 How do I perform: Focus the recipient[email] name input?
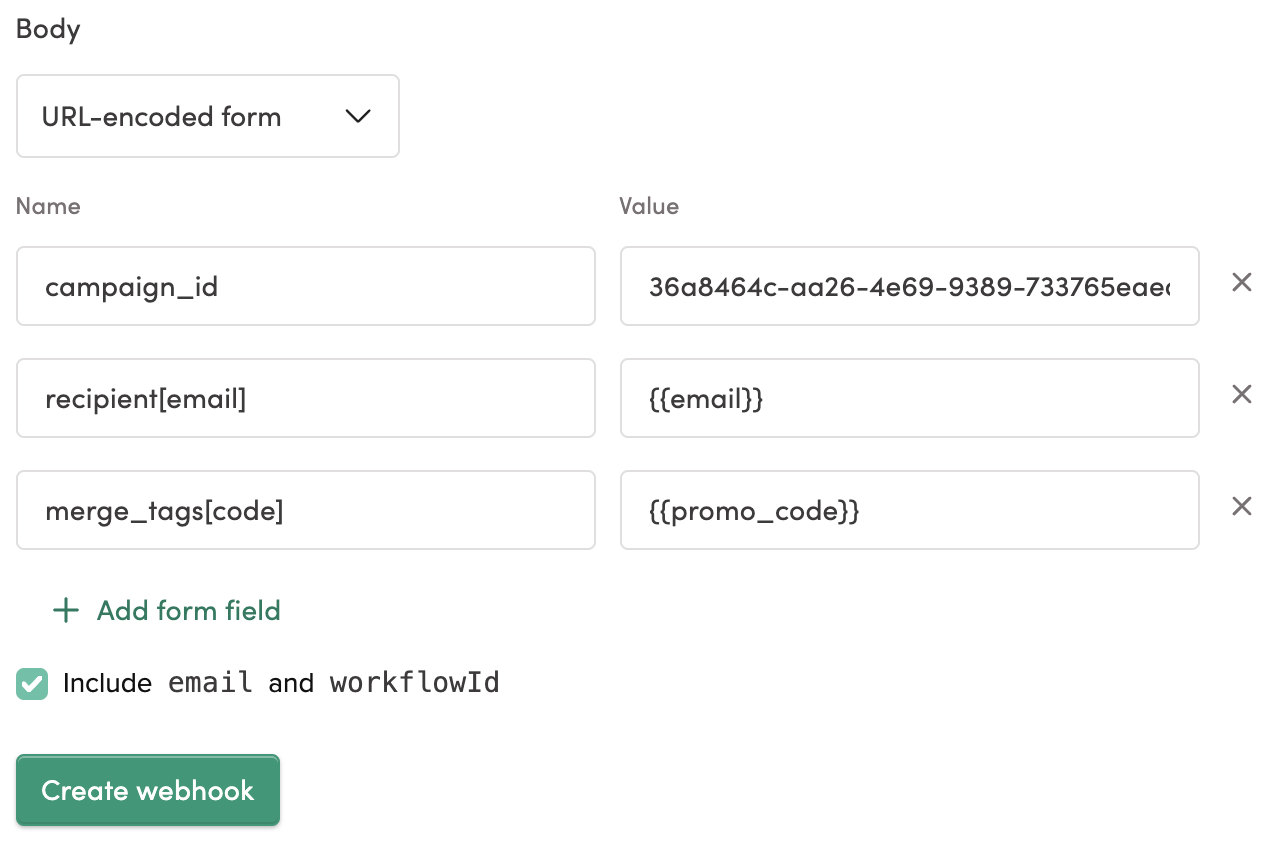tap(306, 398)
